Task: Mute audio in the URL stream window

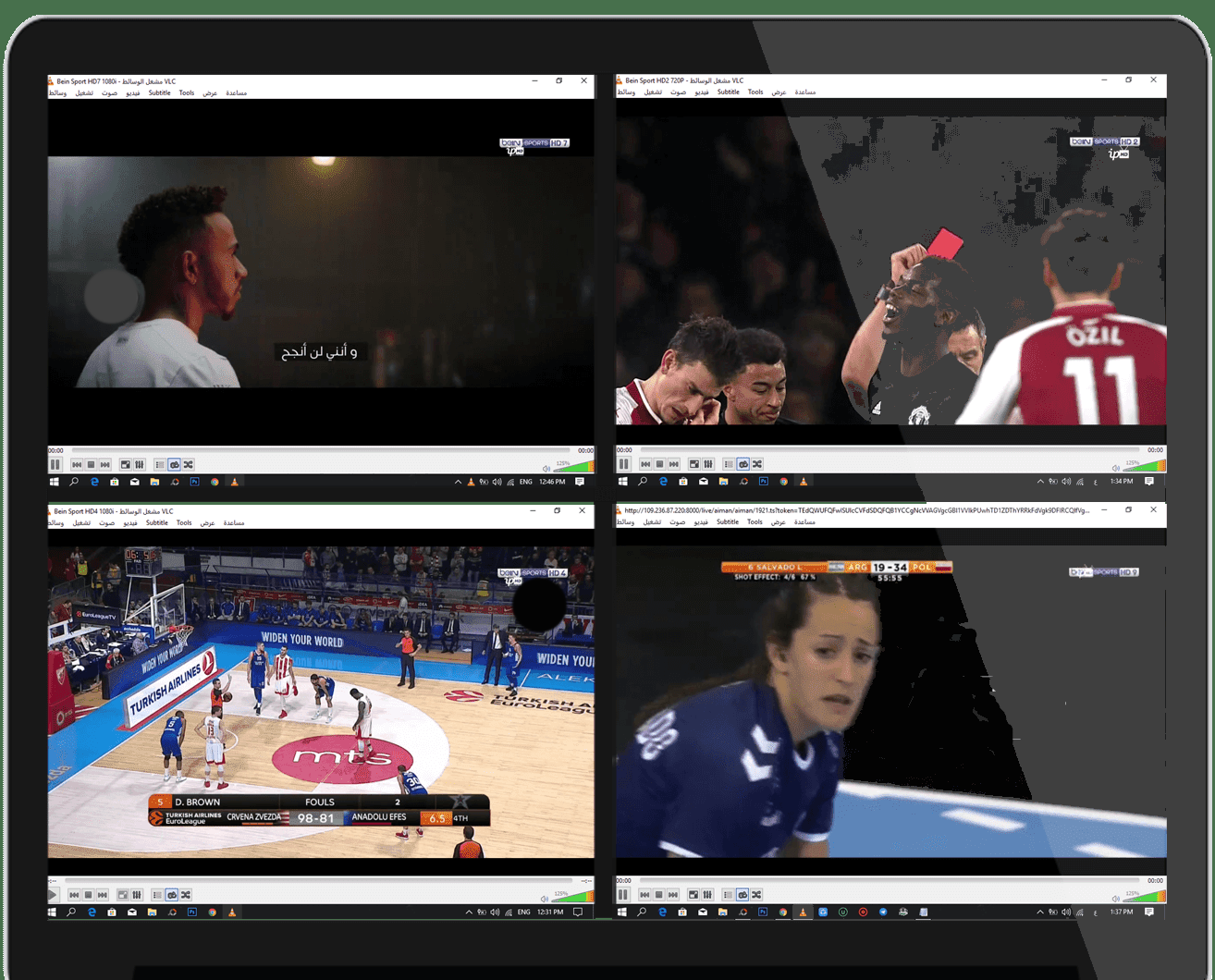Action: coord(1115,899)
